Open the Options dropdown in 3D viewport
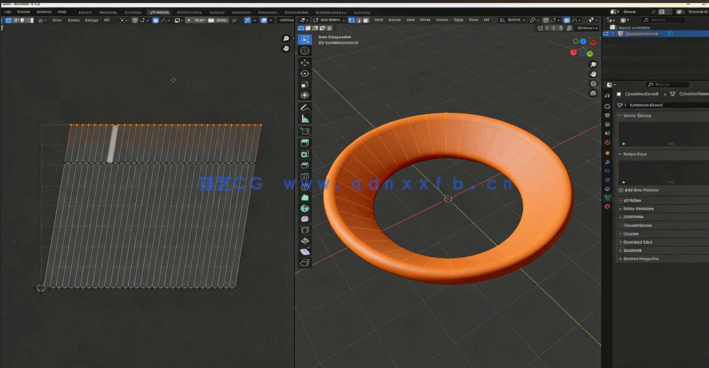Screen dimensions: 709x368 [587, 28]
